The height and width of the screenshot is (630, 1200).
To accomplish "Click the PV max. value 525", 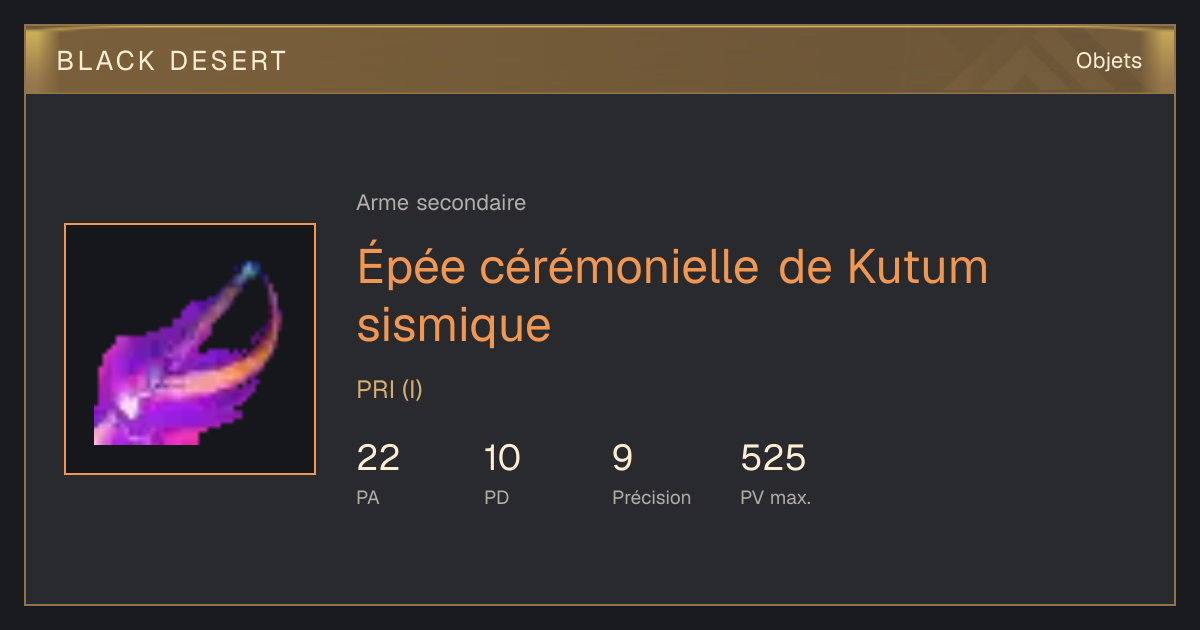I will [773, 458].
